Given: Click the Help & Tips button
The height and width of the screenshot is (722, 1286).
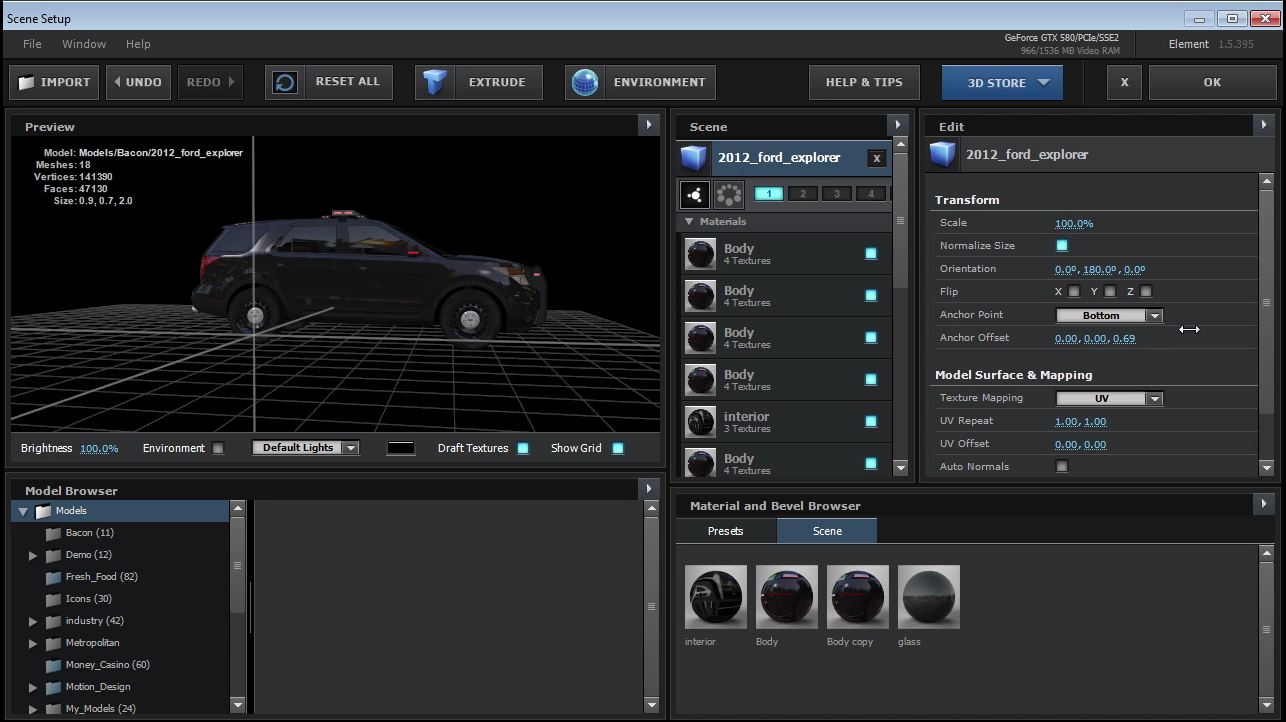Looking at the screenshot, I should pyautogui.click(x=864, y=82).
